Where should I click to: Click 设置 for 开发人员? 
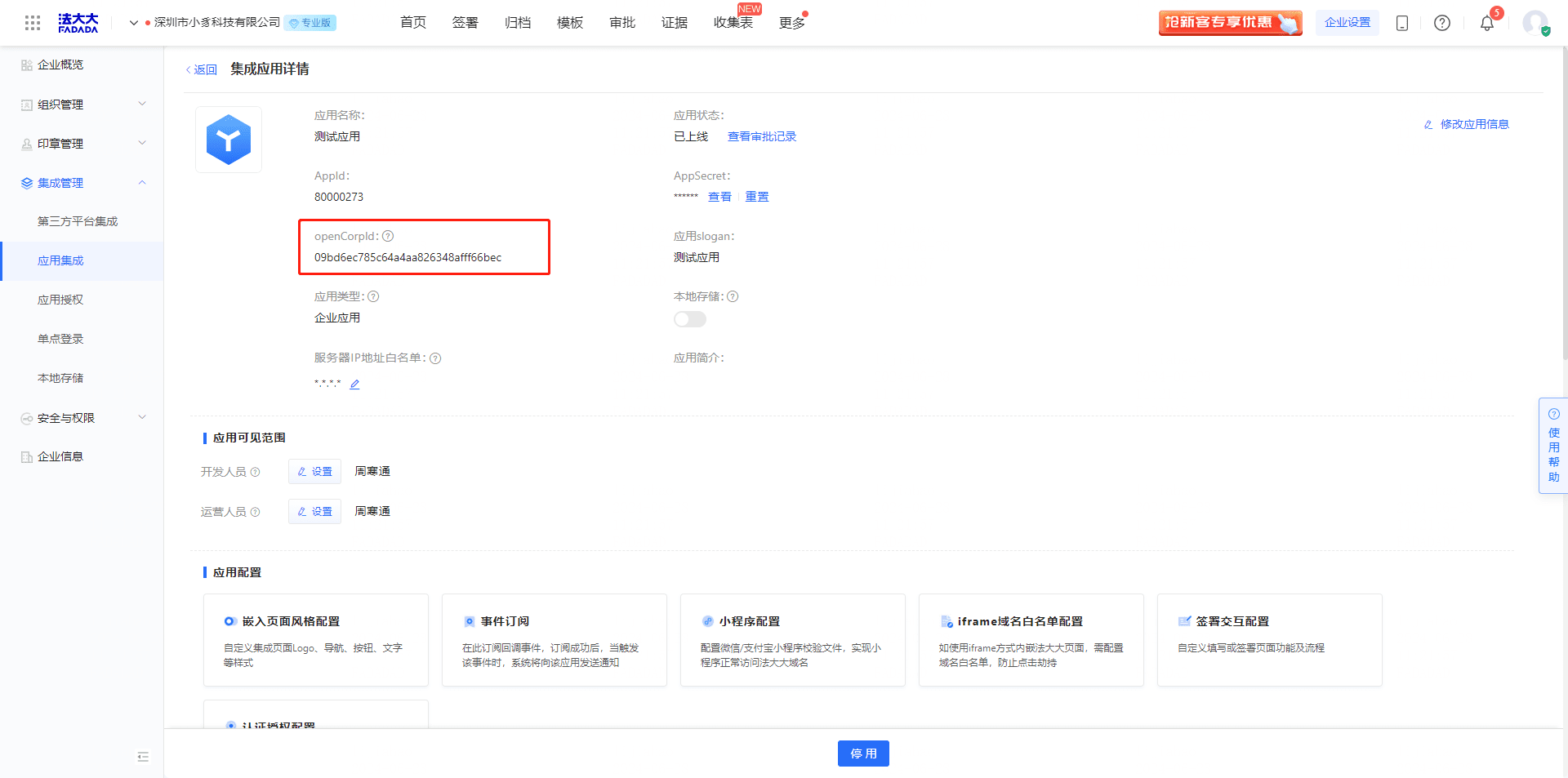coord(314,472)
